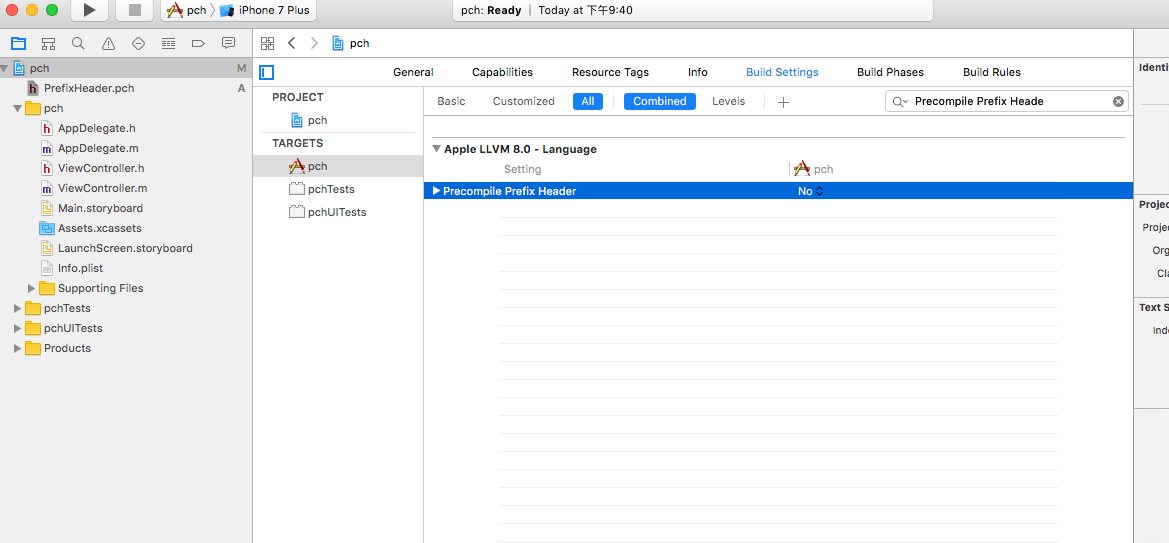This screenshot has height=543, width=1169.
Task: Open the Precompile Prefix Header No dropdown
Action: coord(810,191)
